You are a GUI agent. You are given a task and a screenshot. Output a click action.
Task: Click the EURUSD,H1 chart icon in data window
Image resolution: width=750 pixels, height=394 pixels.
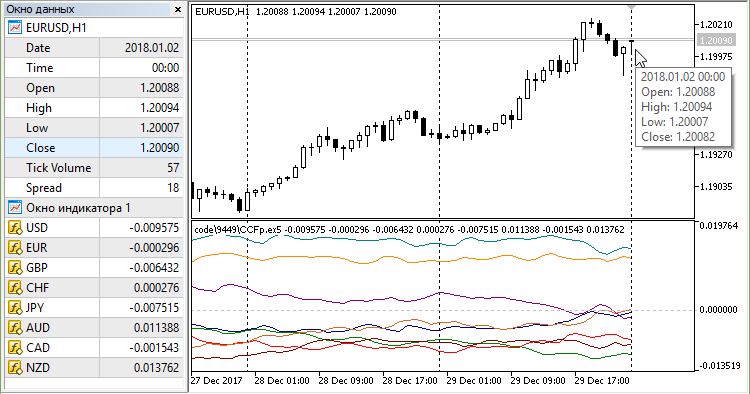[x=15, y=28]
